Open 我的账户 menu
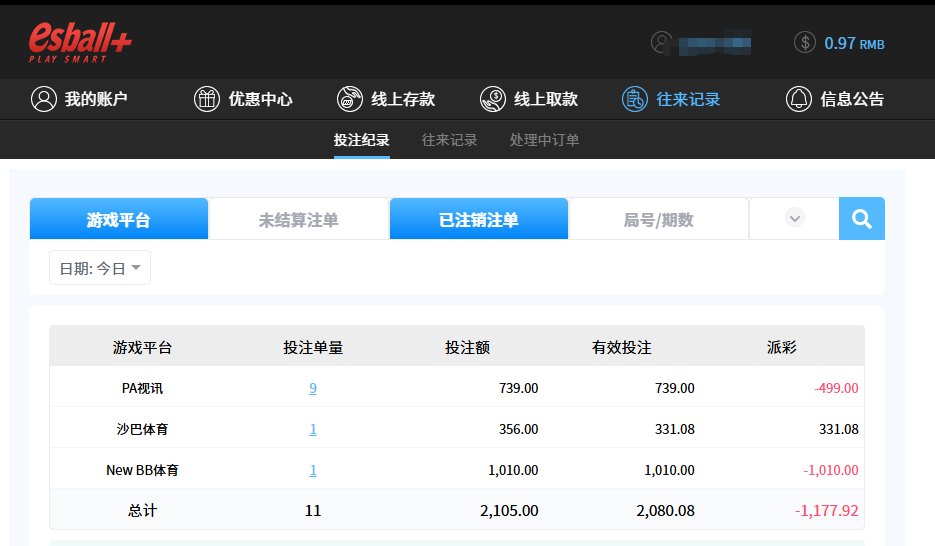Image resolution: width=935 pixels, height=546 pixels. [x=96, y=99]
